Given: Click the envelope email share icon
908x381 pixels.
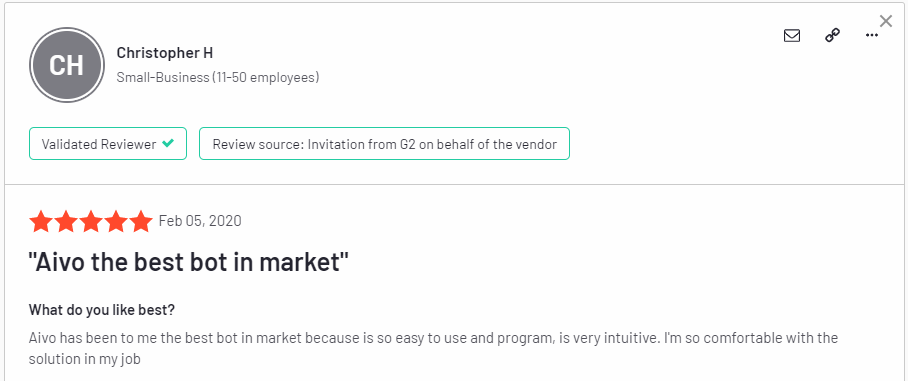Looking at the screenshot, I should coord(792,36).
